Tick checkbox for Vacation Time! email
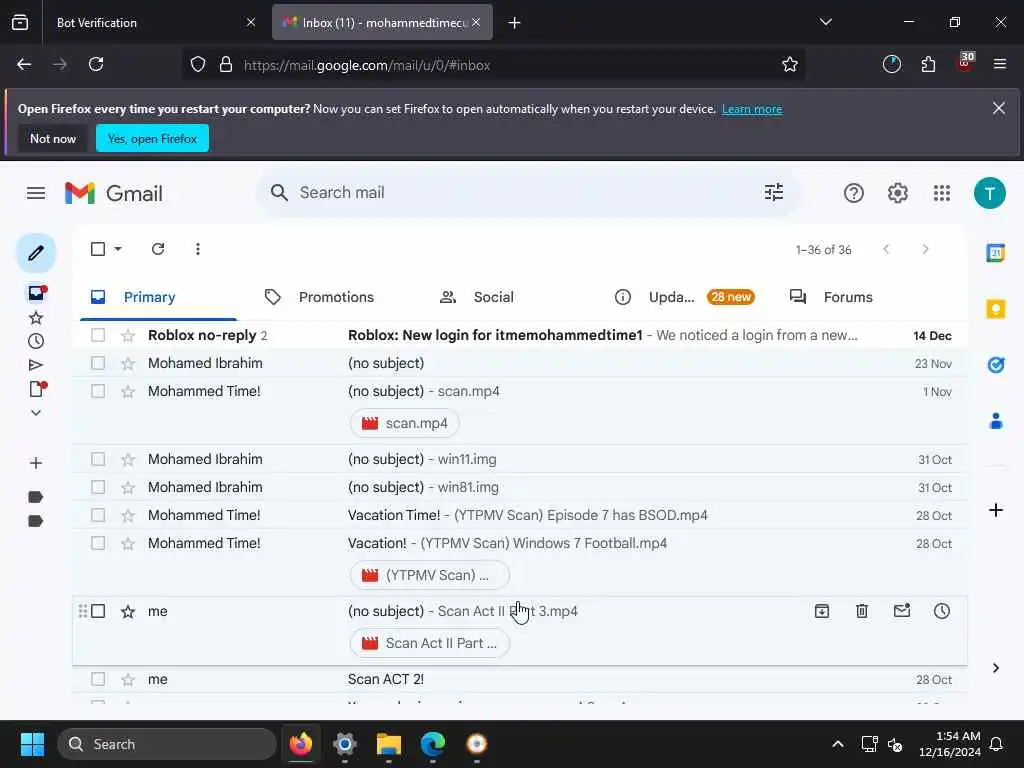Image resolution: width=1024 pixels, height=768 pixels. coord(98,515)
